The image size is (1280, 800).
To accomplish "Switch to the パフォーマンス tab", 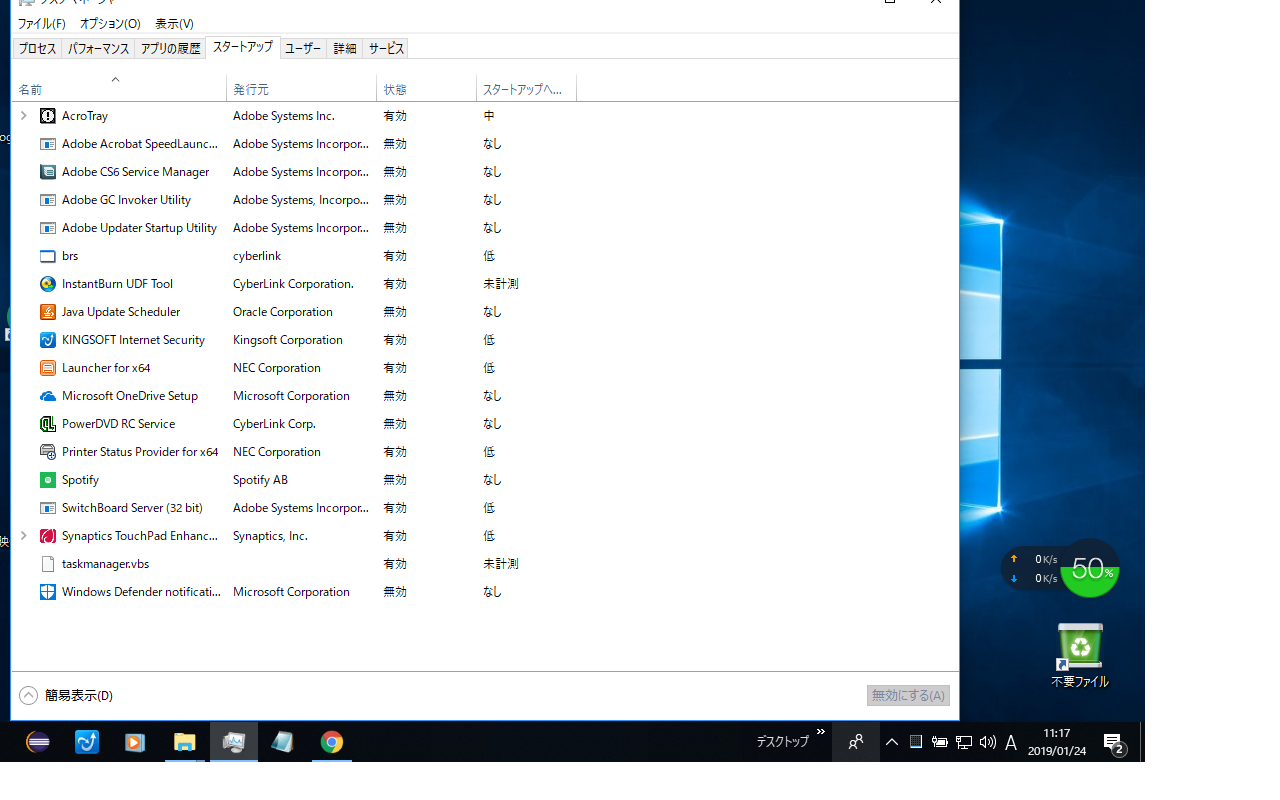I will click(x=98, y=48).
